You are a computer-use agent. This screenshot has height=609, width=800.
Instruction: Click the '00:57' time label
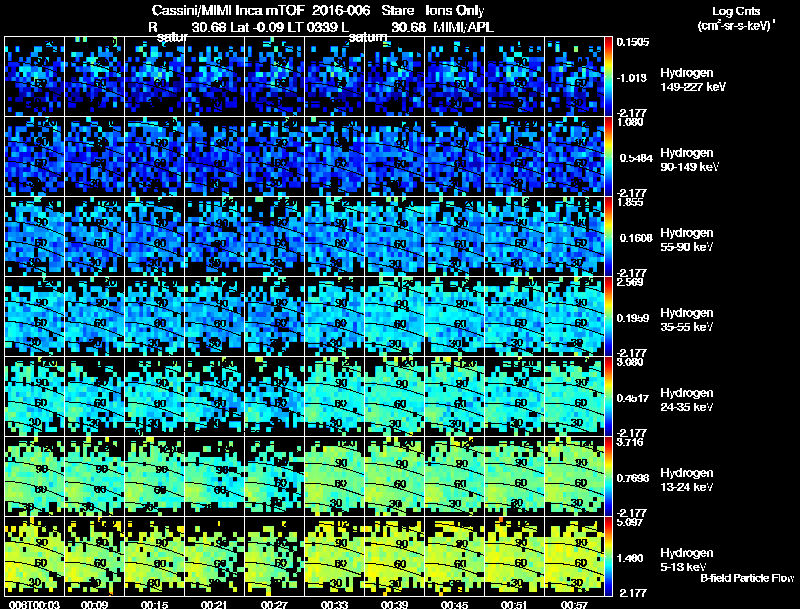(574, 604)
